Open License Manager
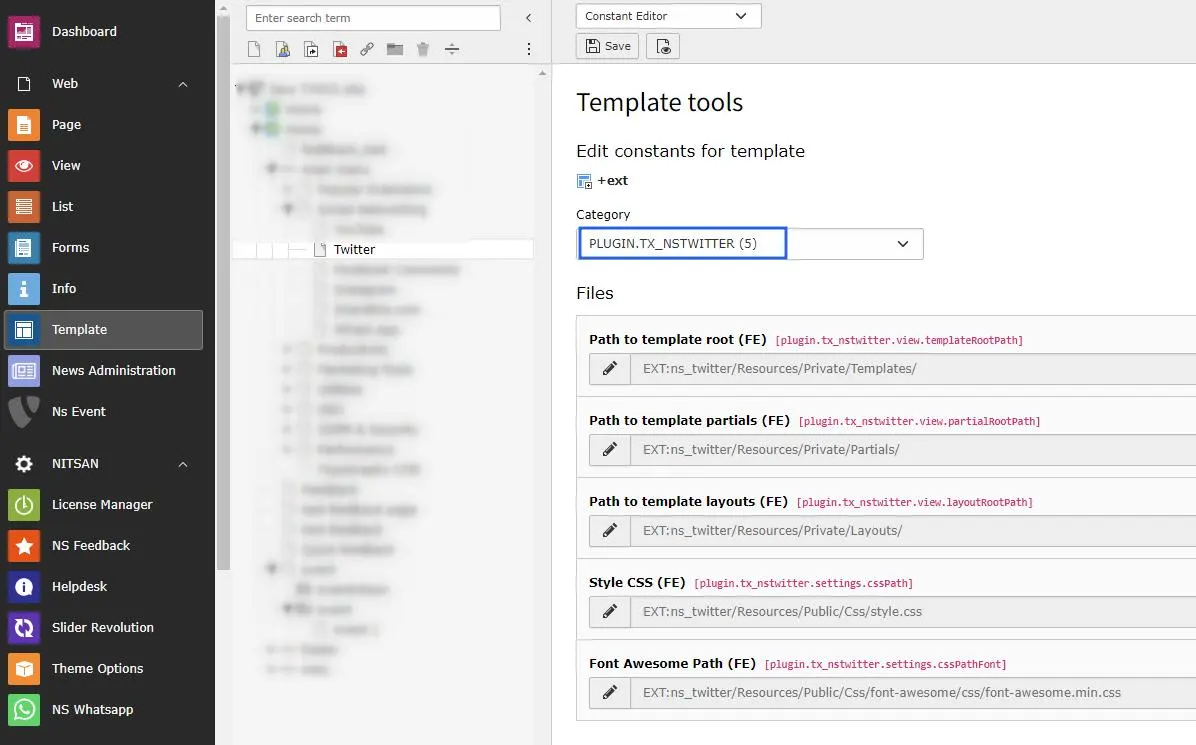The height and width of the screenshot is (745, 1196). tap(103, 505)
